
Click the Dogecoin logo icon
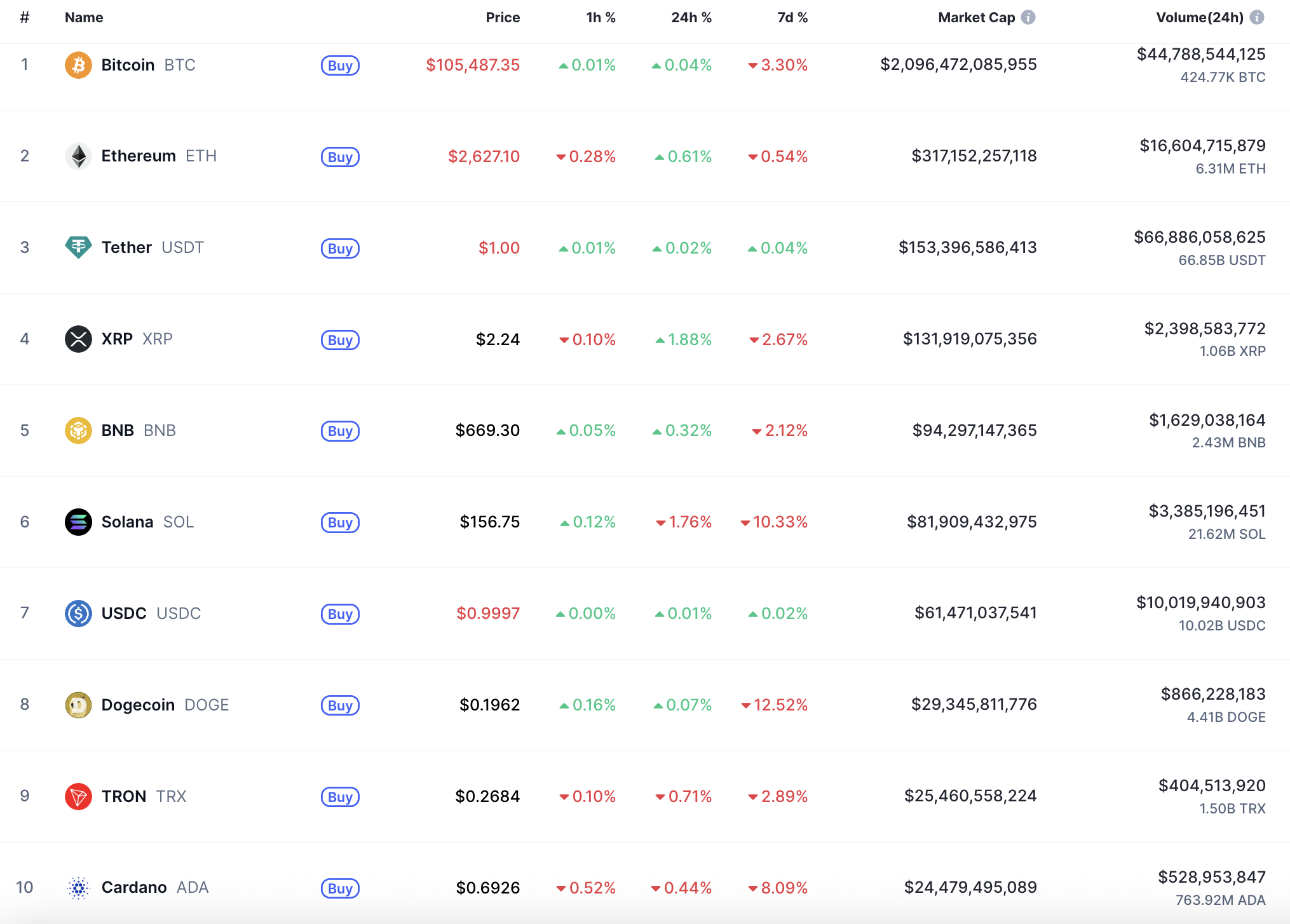78,705
